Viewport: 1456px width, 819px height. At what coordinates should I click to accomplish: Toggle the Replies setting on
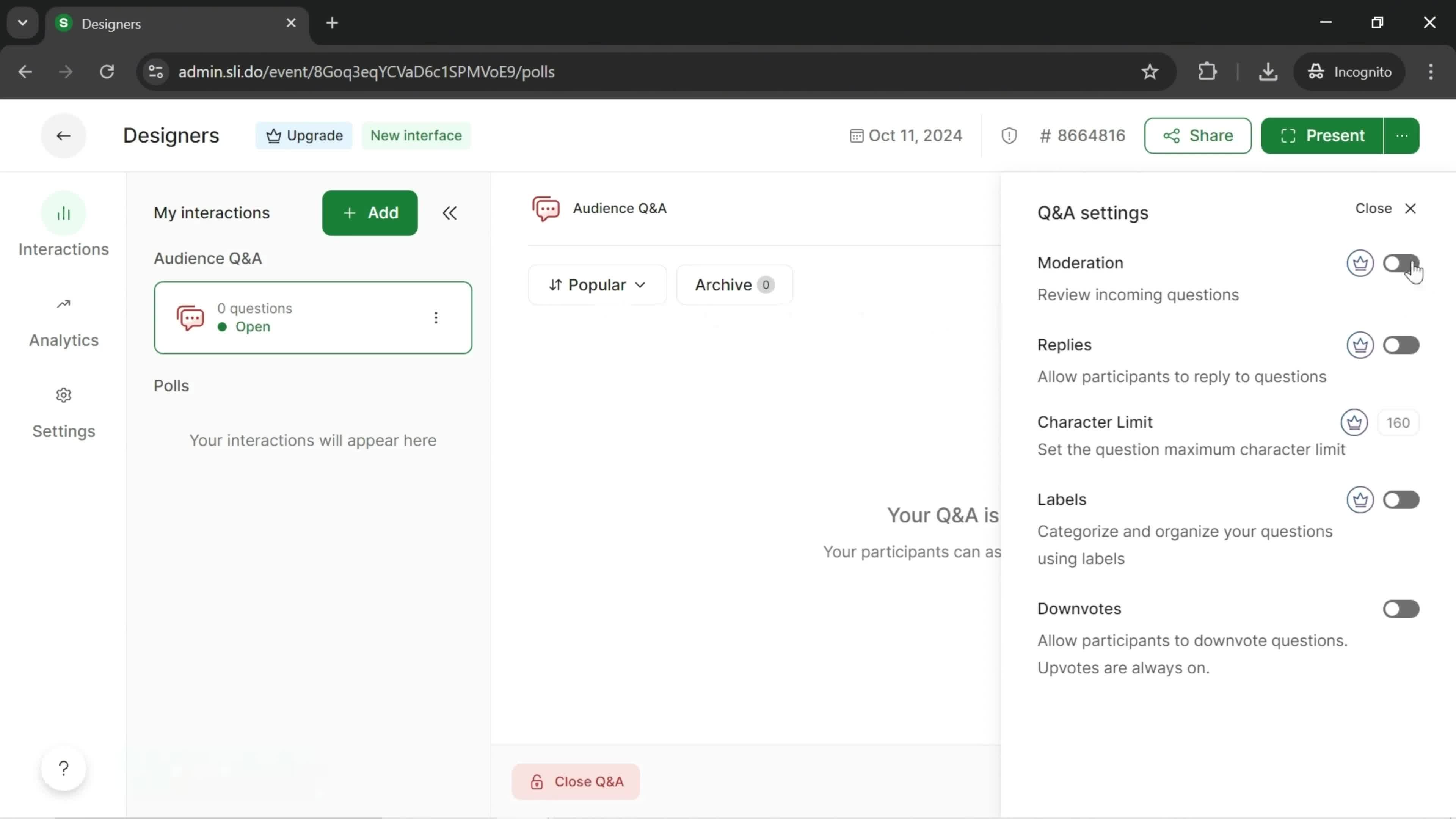coord(1401,344)
